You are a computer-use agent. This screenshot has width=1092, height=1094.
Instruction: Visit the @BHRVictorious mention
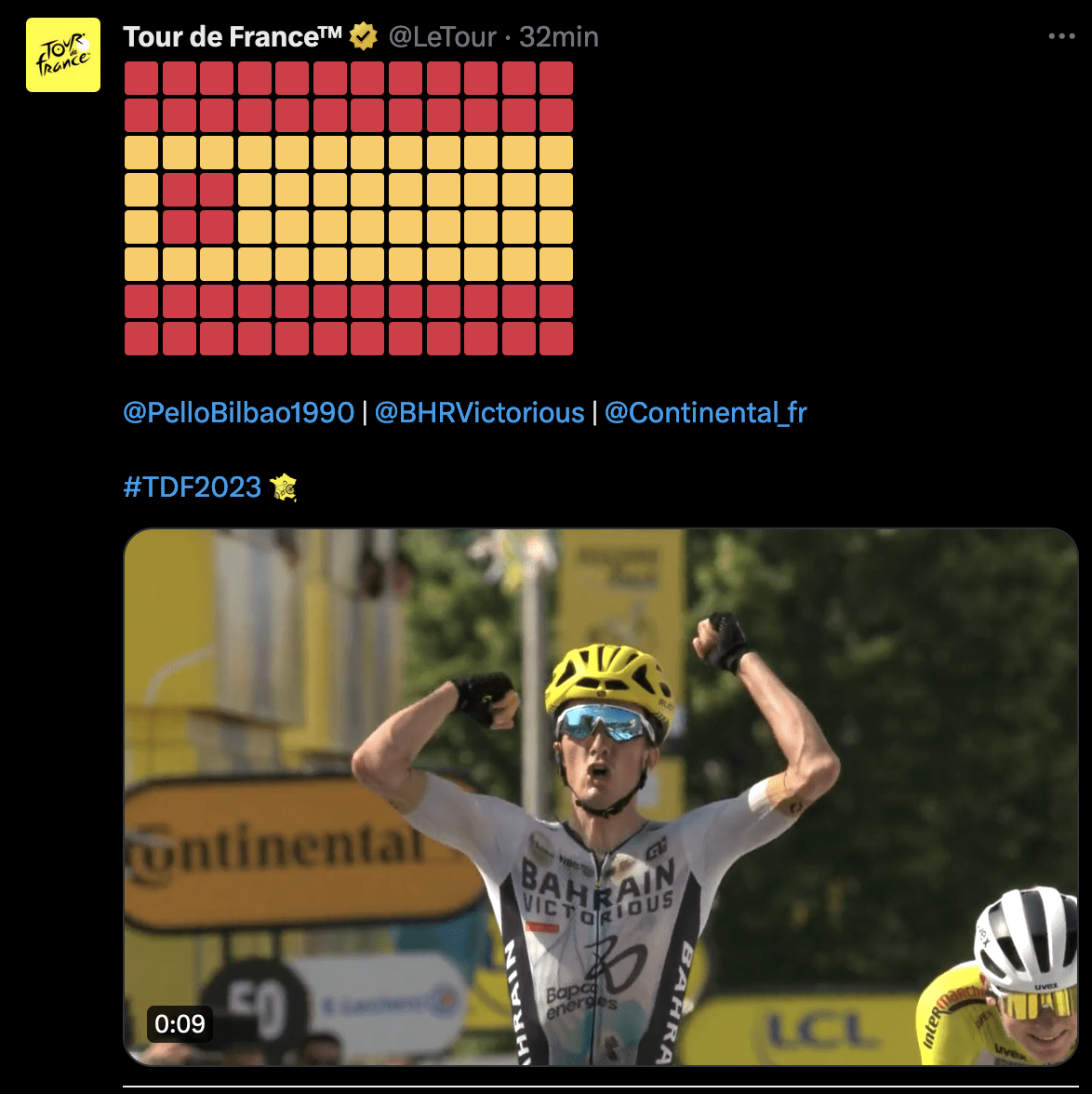[479, 413]
